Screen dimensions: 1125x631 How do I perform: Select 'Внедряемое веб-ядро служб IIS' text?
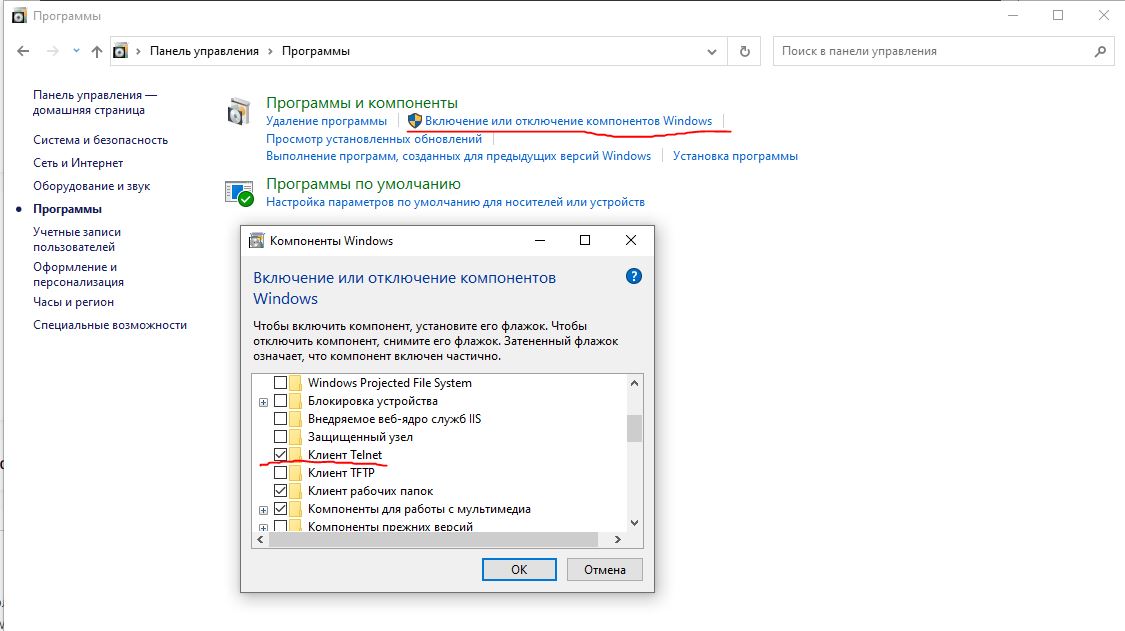395,419
